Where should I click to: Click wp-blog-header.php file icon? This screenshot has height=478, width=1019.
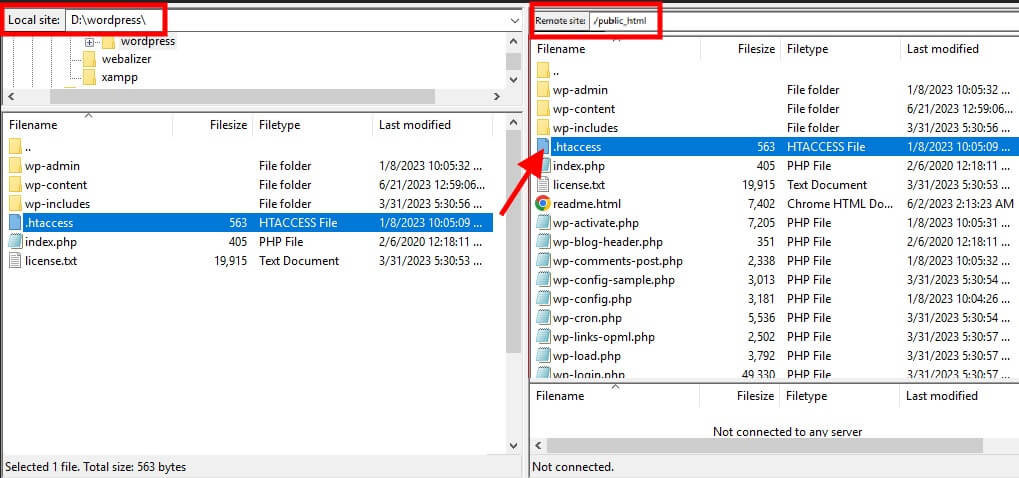[x=543, y=242]
